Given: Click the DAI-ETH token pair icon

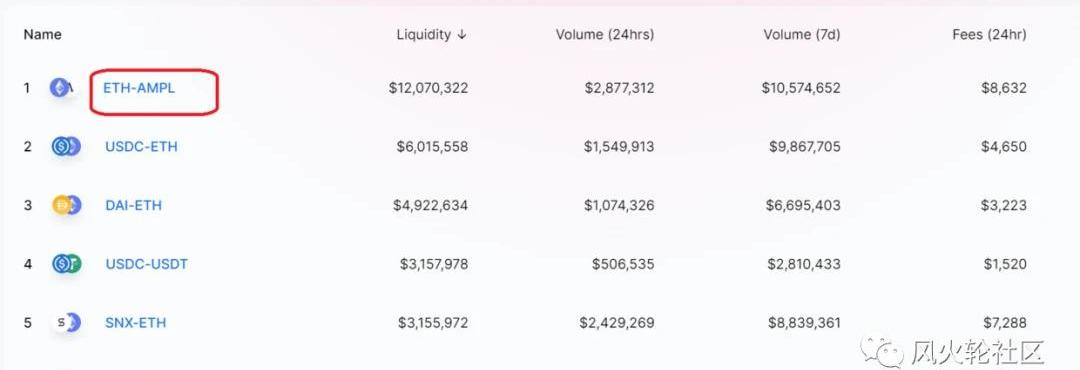Looking at the screenshot, I should (66, 205).
